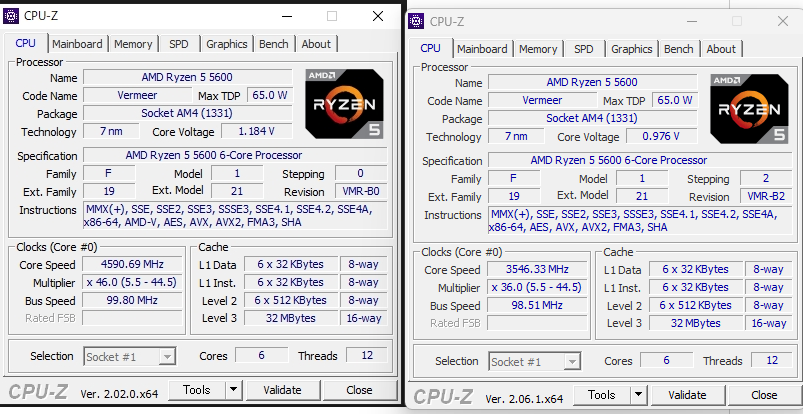
Task: Open Socket #1 selection dropdown in right window
Action: coord(535,362)
